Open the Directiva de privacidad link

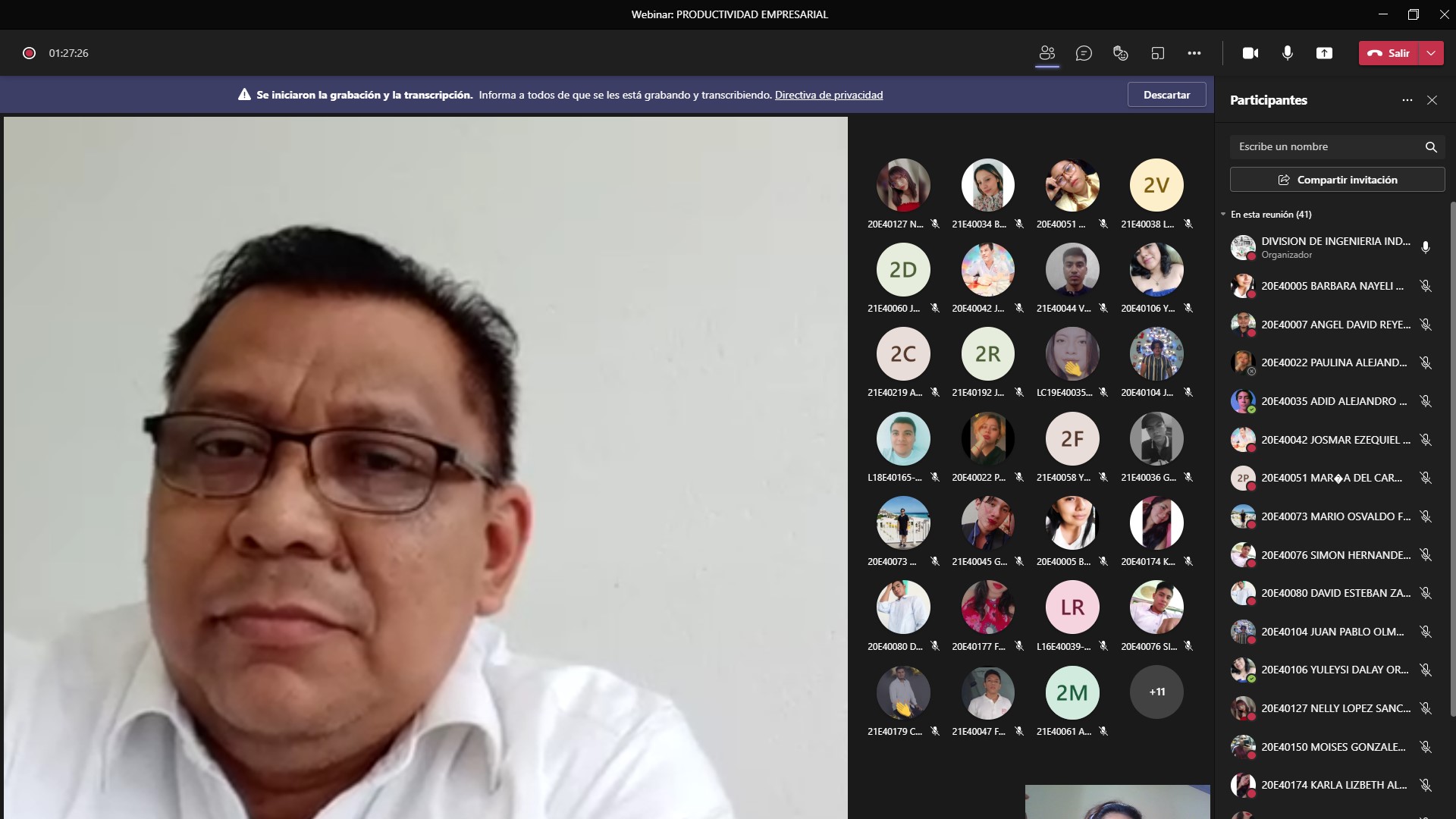click(829, 95)
